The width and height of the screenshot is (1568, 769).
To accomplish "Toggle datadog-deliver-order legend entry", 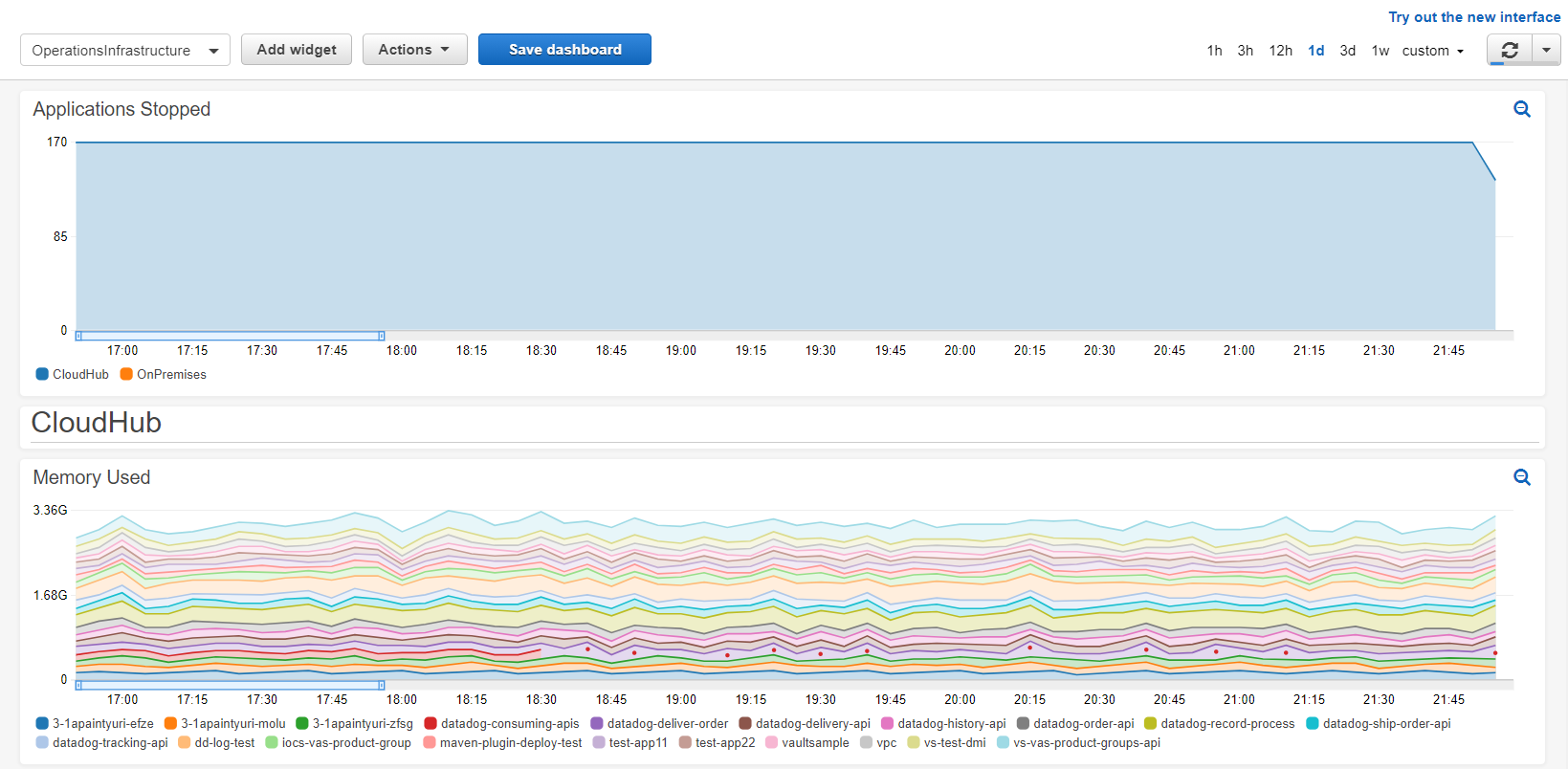I will click(659, 723).
